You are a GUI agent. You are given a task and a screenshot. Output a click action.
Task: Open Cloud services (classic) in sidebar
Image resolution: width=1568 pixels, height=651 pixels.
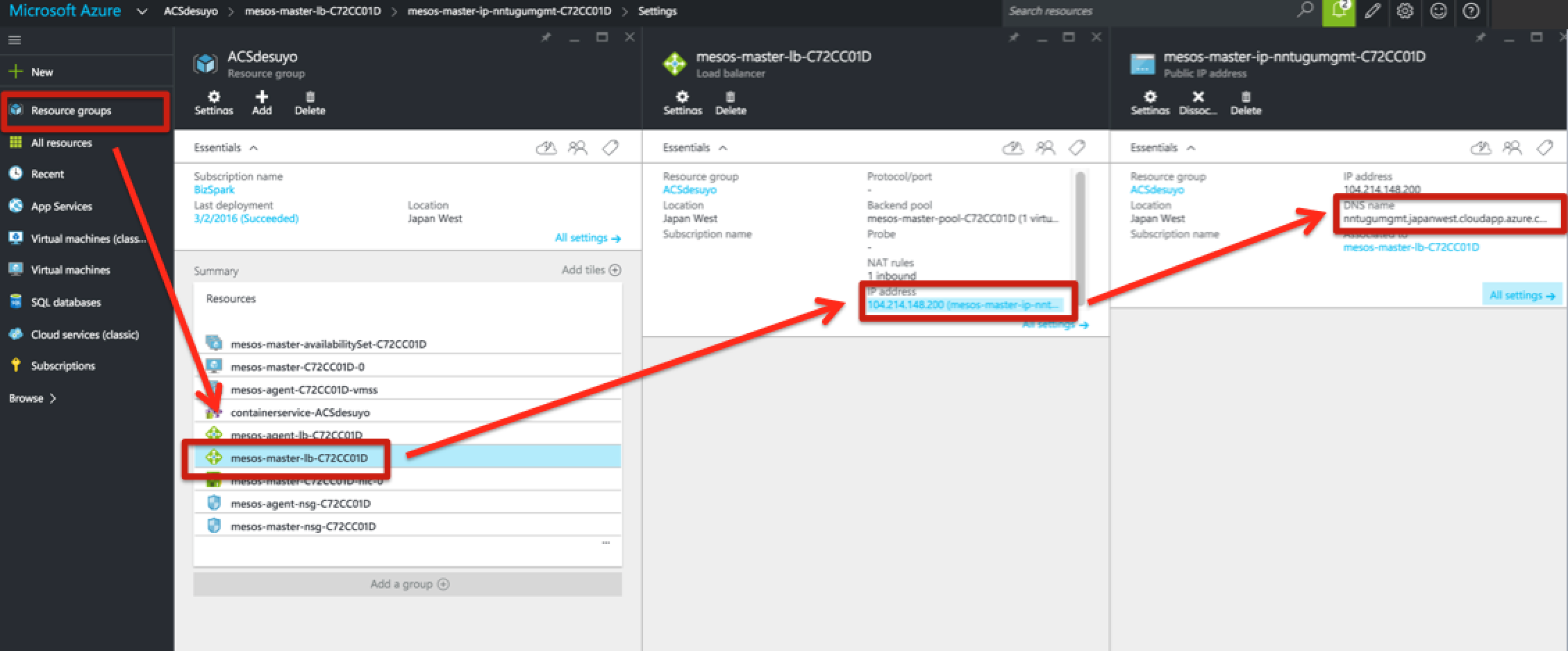74,335
